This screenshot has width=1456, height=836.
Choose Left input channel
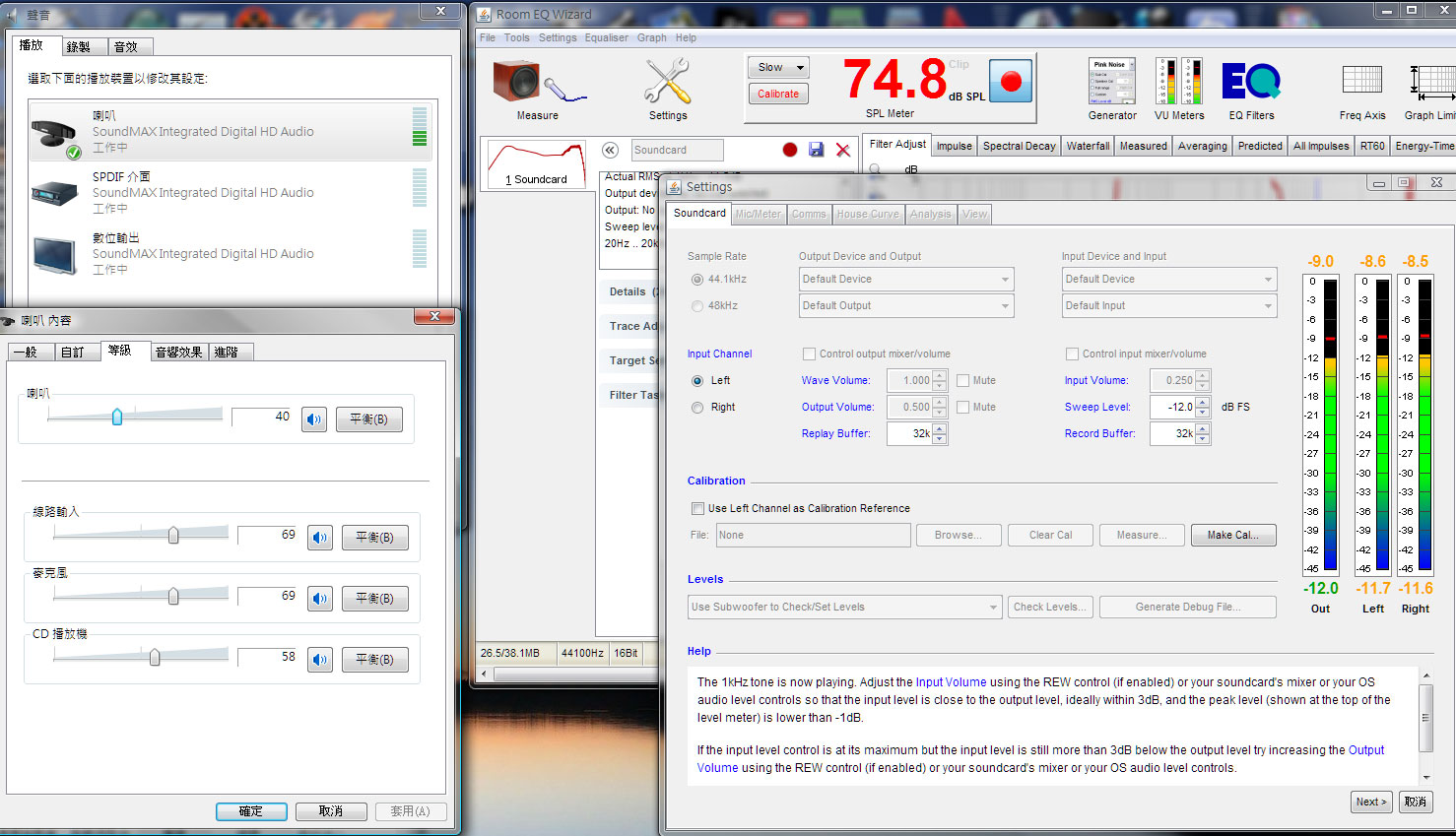(697, 380)
